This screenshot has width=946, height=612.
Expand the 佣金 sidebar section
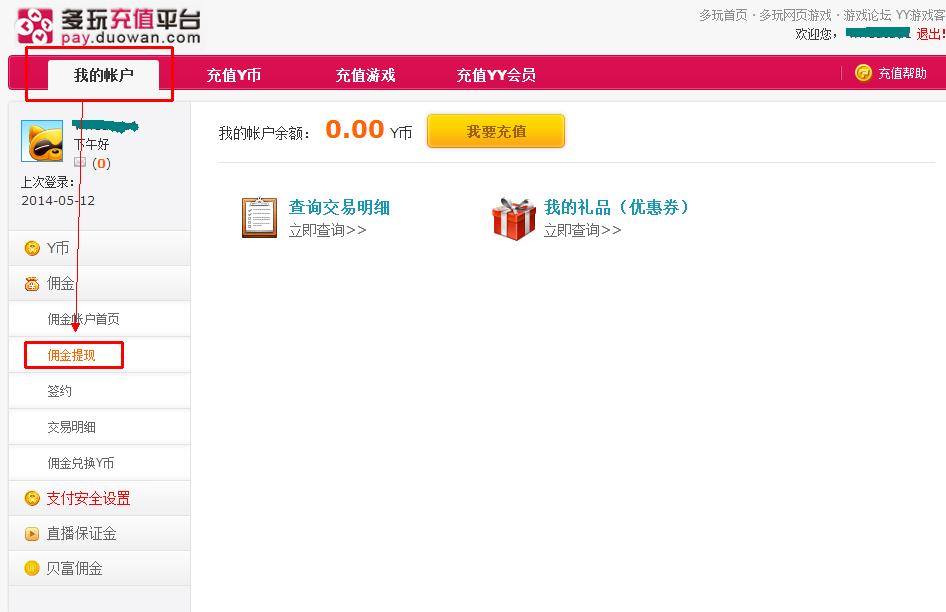60,283
